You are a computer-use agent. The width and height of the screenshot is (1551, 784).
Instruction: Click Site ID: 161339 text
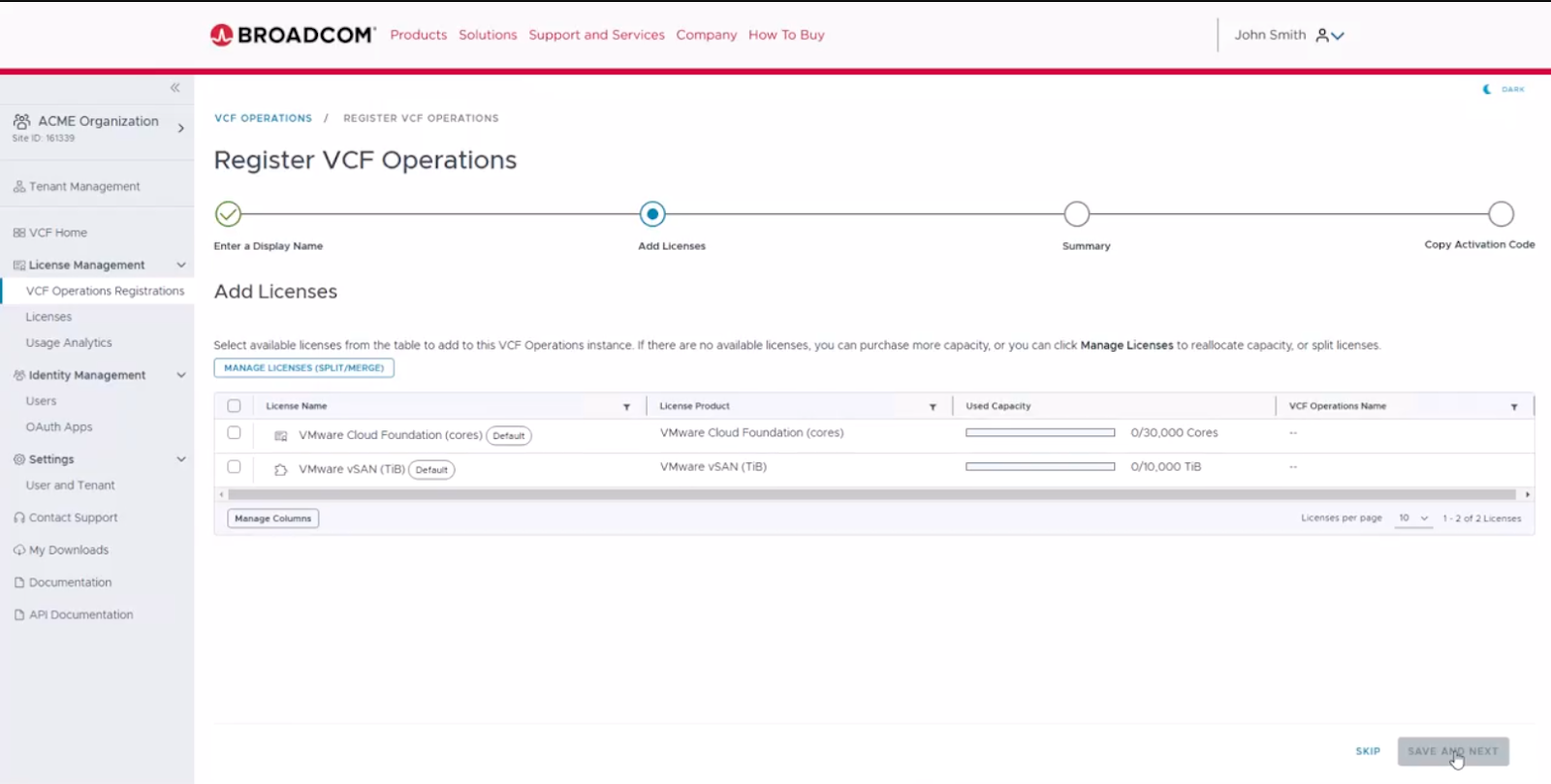click(43, 139)
